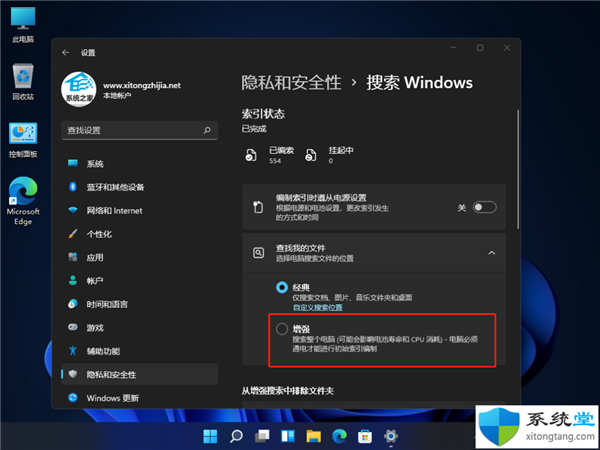
Task: Go back with the Settings back arrow
Action: tap(66, 52)
